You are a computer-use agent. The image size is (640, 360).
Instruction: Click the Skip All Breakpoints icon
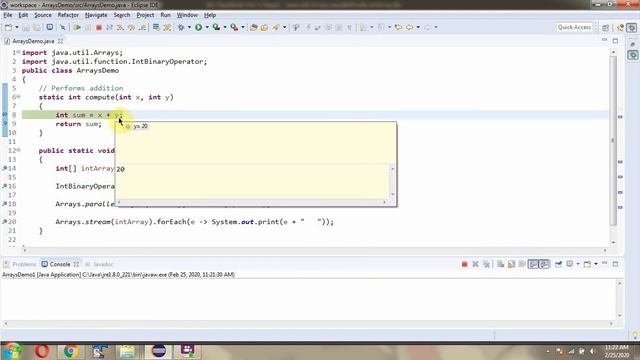(62, 27)
